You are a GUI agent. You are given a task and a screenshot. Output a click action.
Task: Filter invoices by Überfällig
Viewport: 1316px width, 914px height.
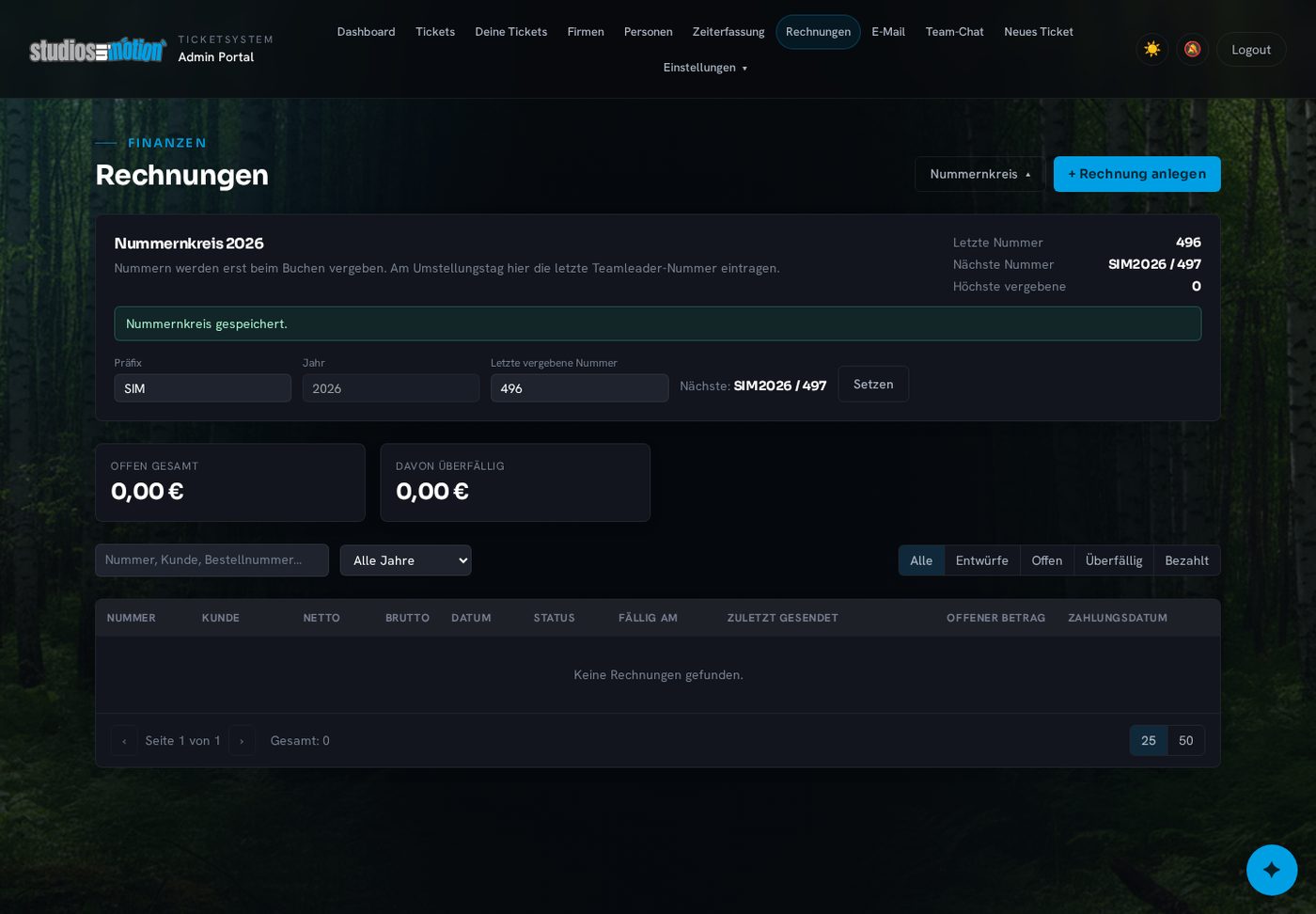click(1114, 560)
